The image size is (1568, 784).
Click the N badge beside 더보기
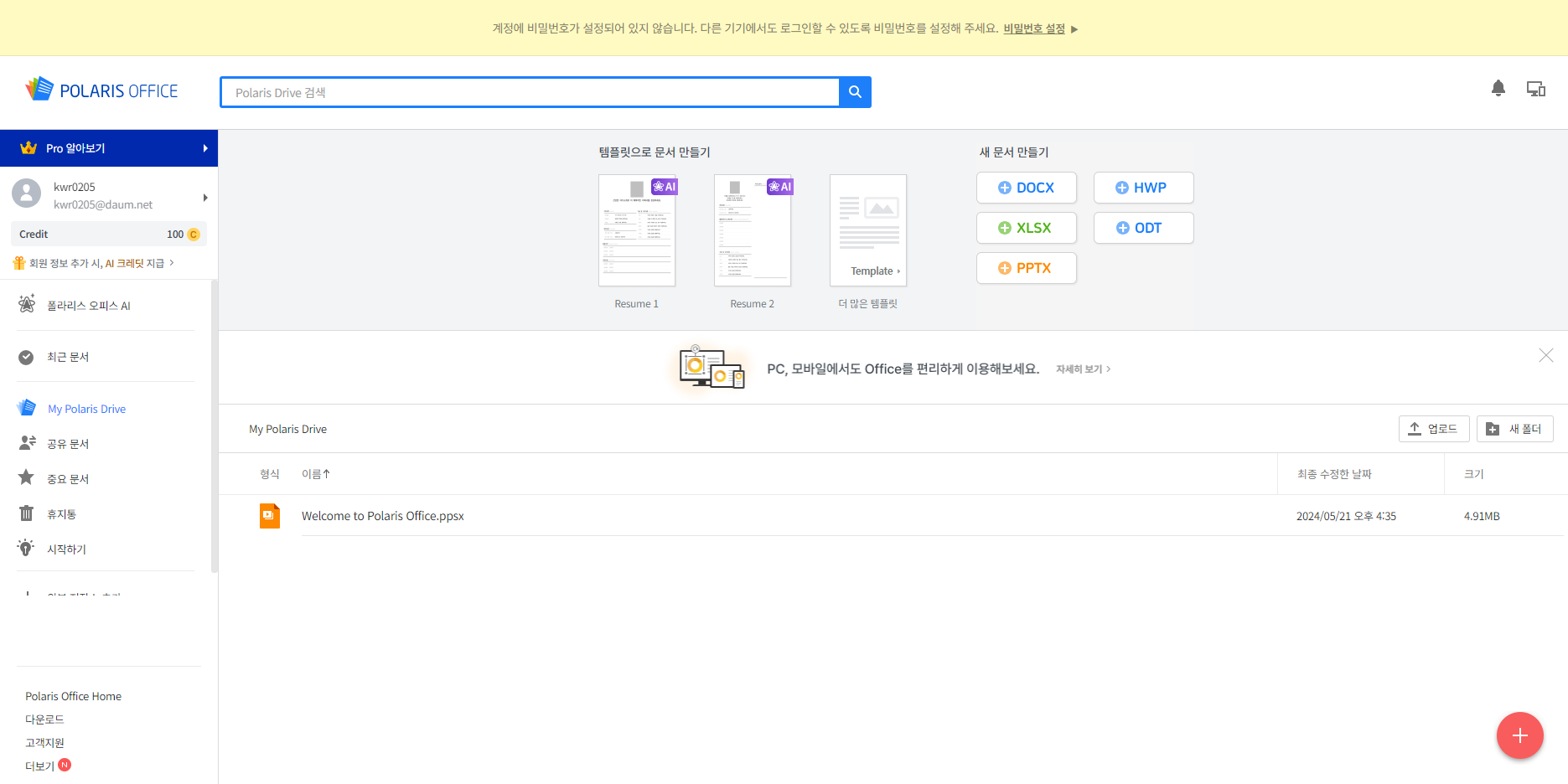tap(65, 765)
